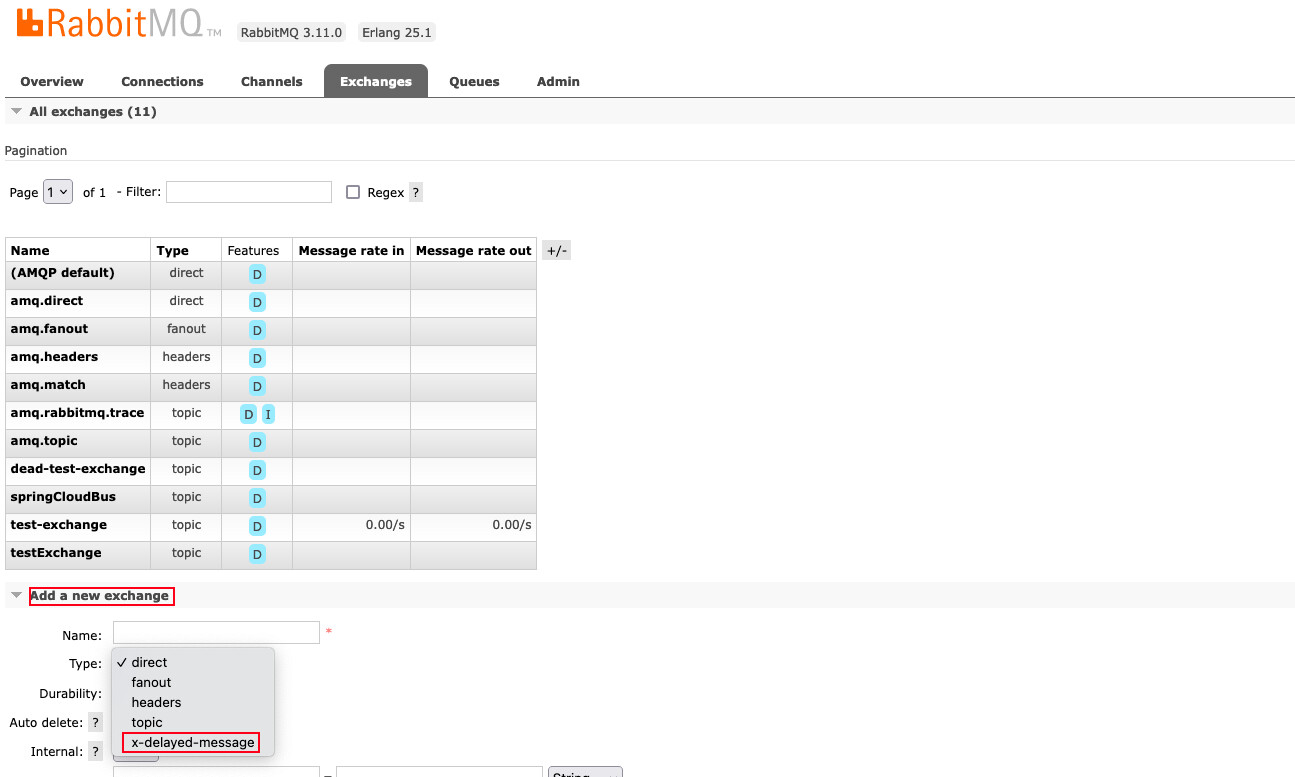
Task: Click the D badge for test-exchange
Action: coord(257,526)
